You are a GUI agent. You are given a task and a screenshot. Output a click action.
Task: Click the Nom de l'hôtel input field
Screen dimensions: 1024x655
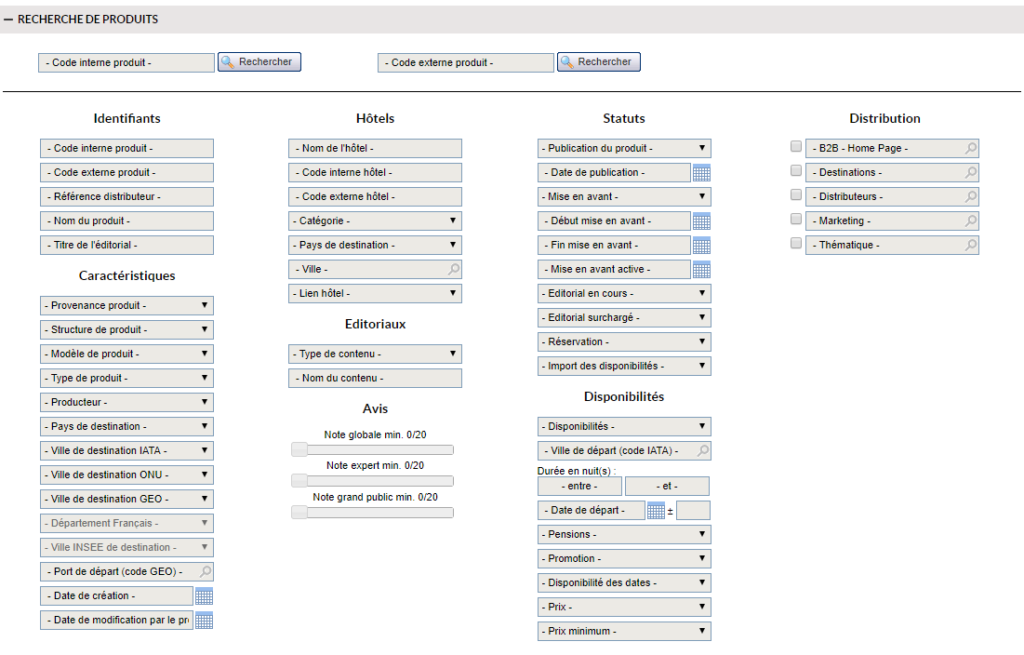(375, 148)
